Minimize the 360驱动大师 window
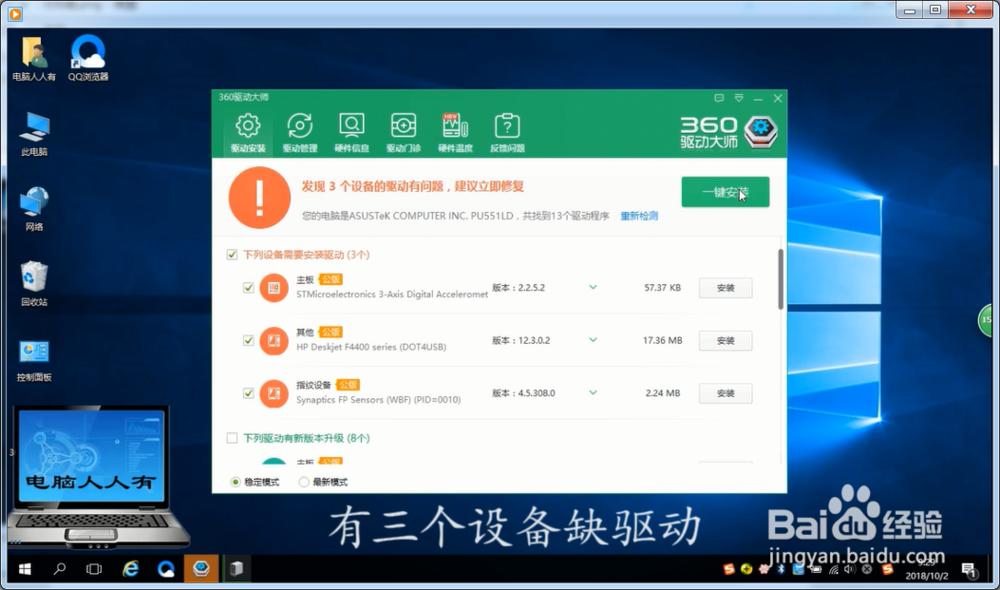The width and height of the screenshot is (1000, 590). (758, 99)
